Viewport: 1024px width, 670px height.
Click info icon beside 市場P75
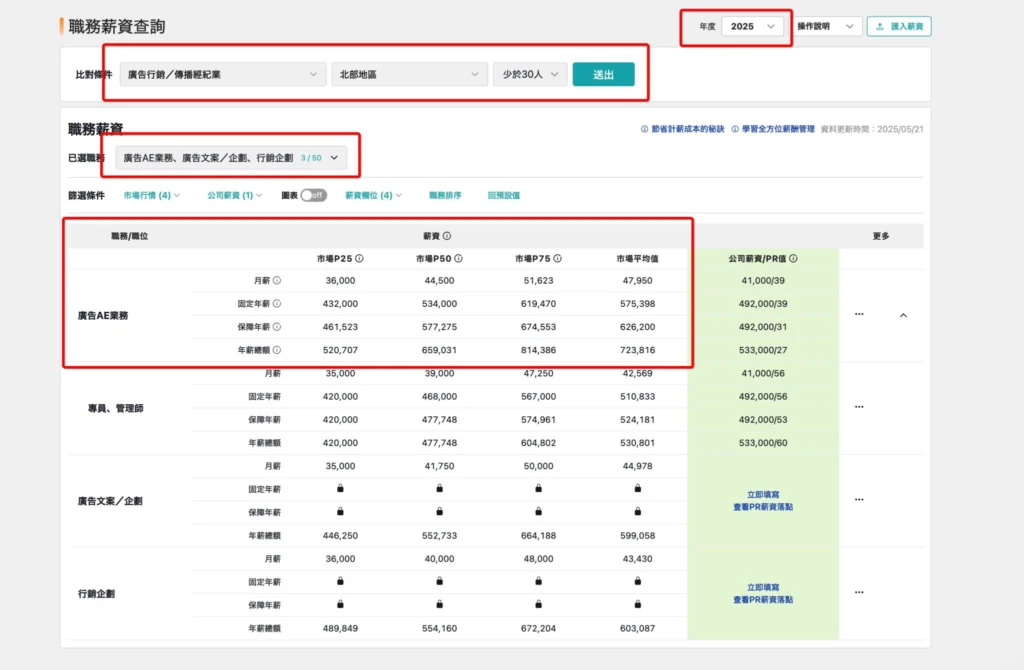[557, 259]
